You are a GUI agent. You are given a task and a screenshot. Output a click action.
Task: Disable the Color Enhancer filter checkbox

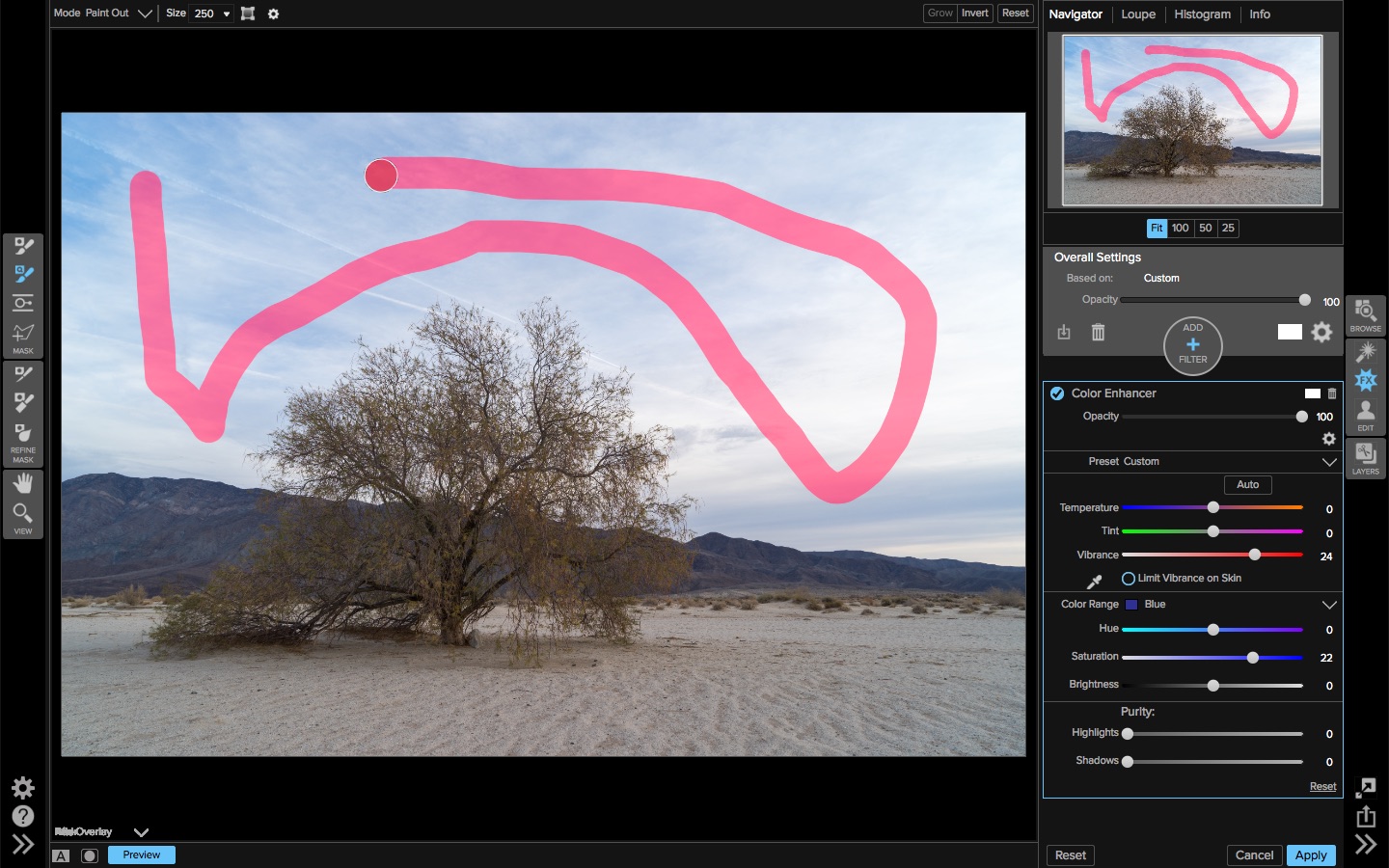pos(1057,393)
